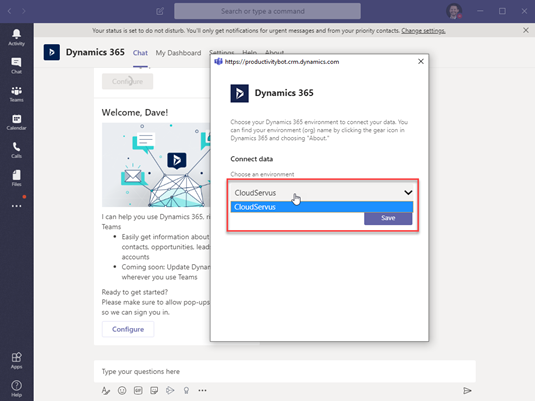The image size is (535, 401).
Task: Open Files in the left sidebar
Action: [16, 178]
